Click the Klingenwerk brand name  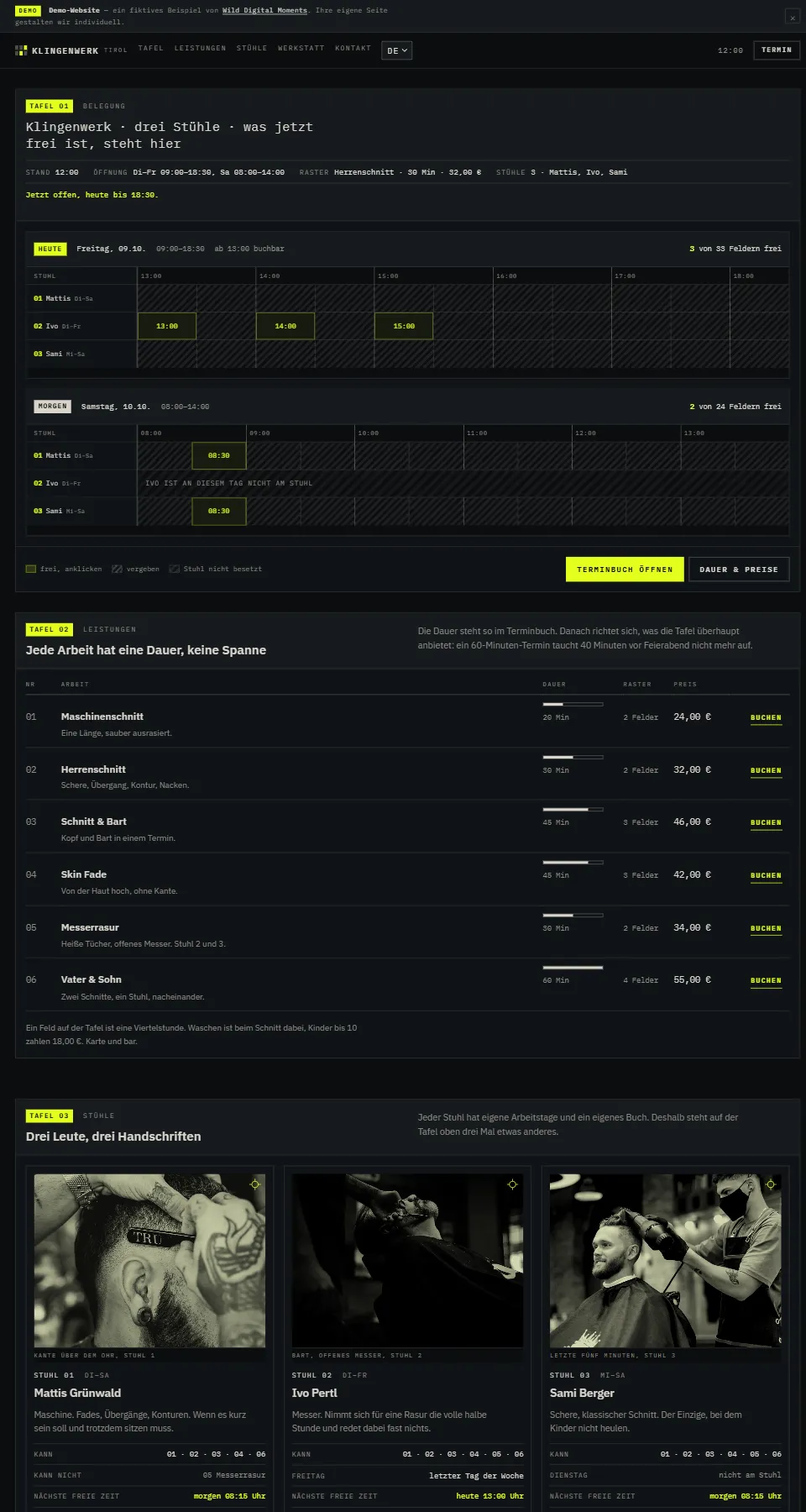click(x=65, y=51)
